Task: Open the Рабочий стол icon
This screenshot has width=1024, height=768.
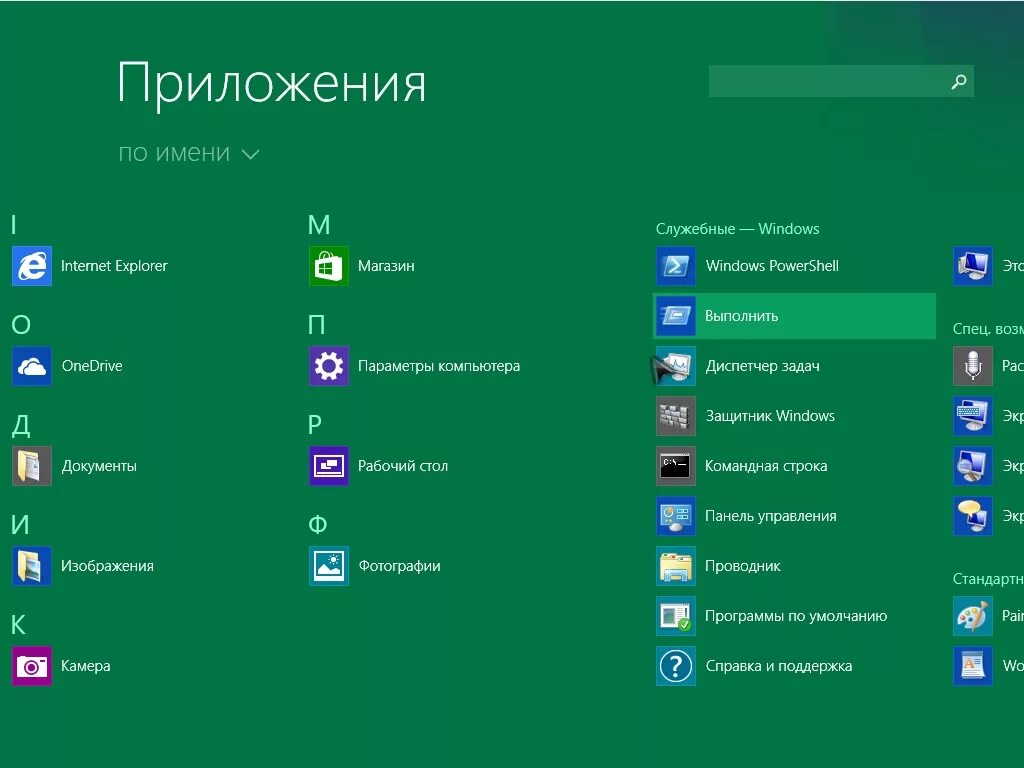Action: pyautogui.click(x=328, y=466)
